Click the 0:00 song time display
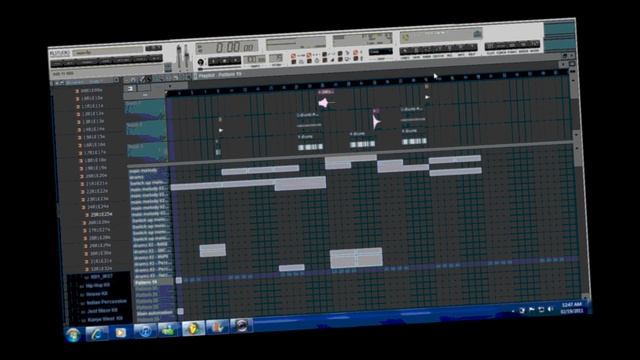Viewport: 640px width, 360px height. 227,47
